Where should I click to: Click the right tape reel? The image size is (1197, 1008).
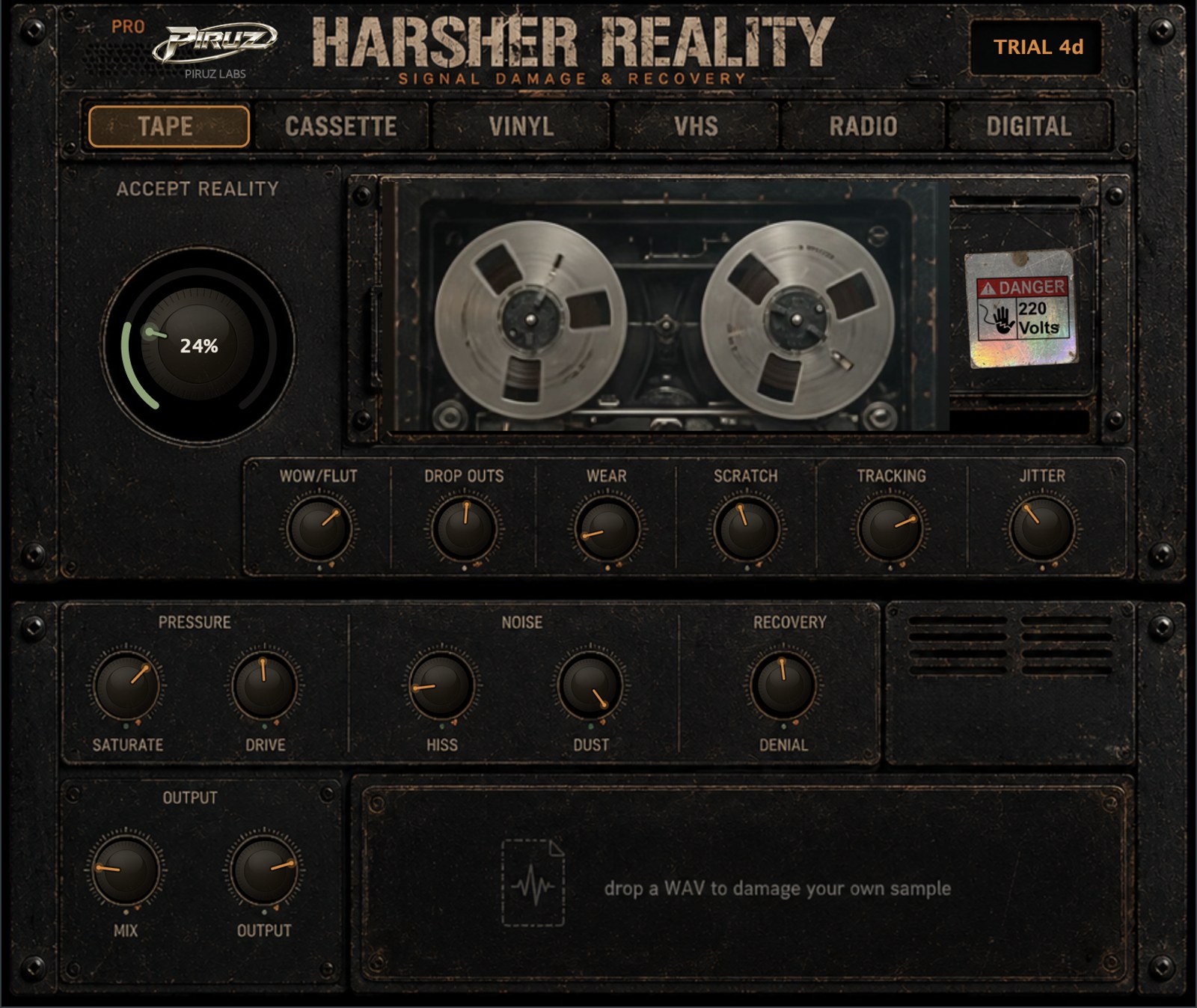click(x=798, y=320)
